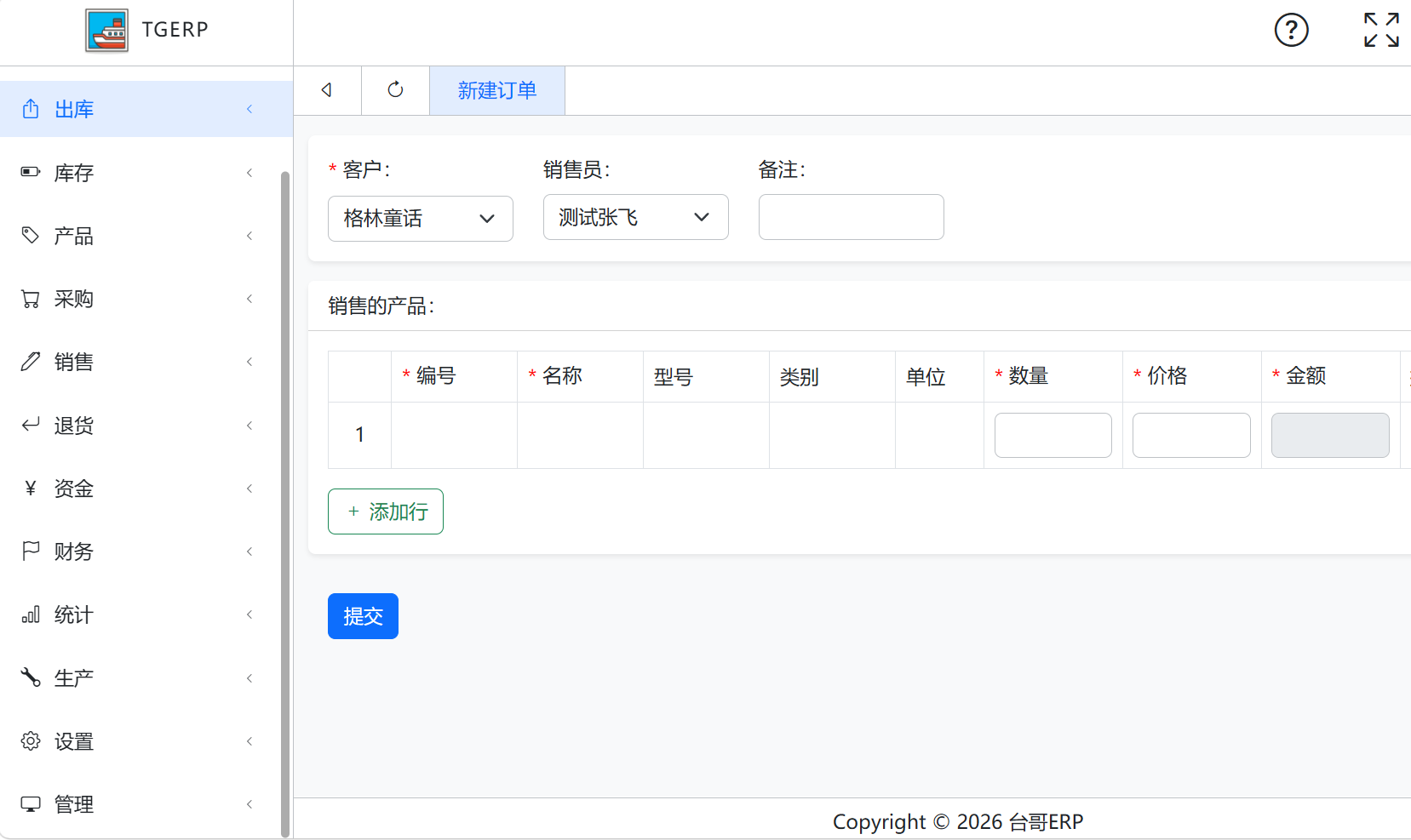Image resolution: width=1411 pixels, height=840 pixels.
Task: Toggle fullscreen with the expand arrows icon
Action: [x=1381, y=30]
